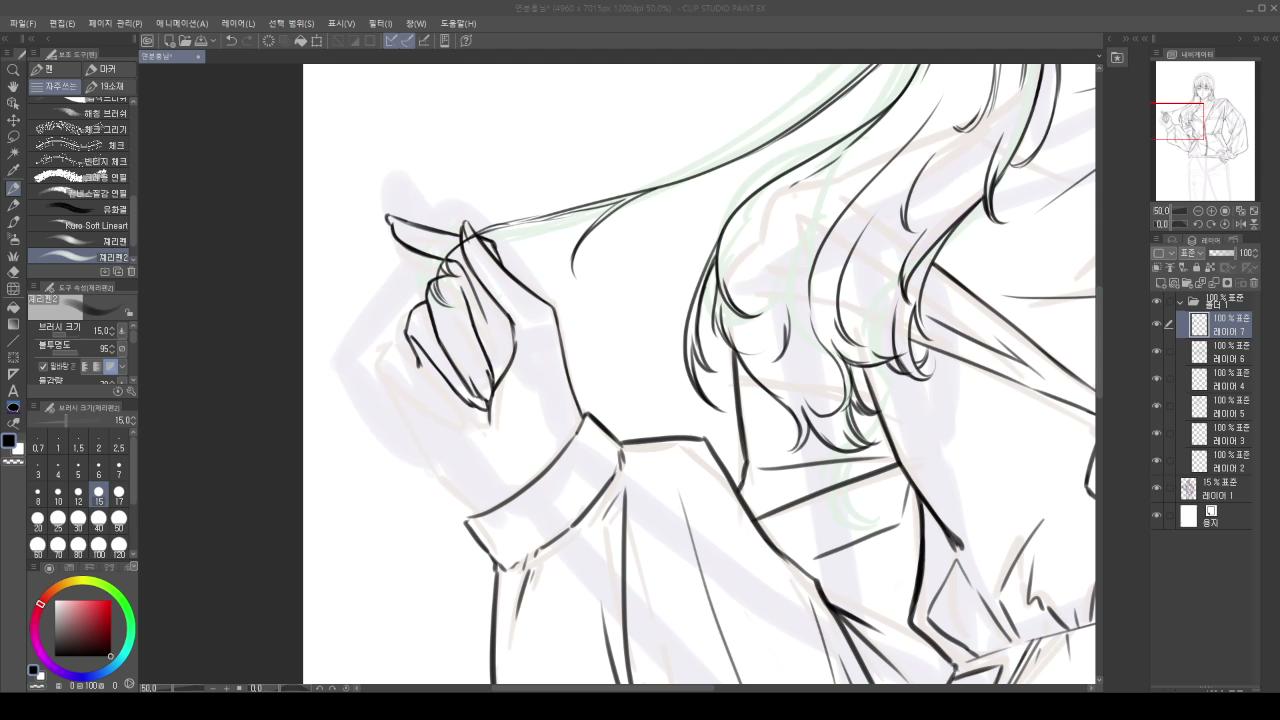Hide layer 레이어 6 with eye icon

pyautogui.click(x=1157, y=352)
